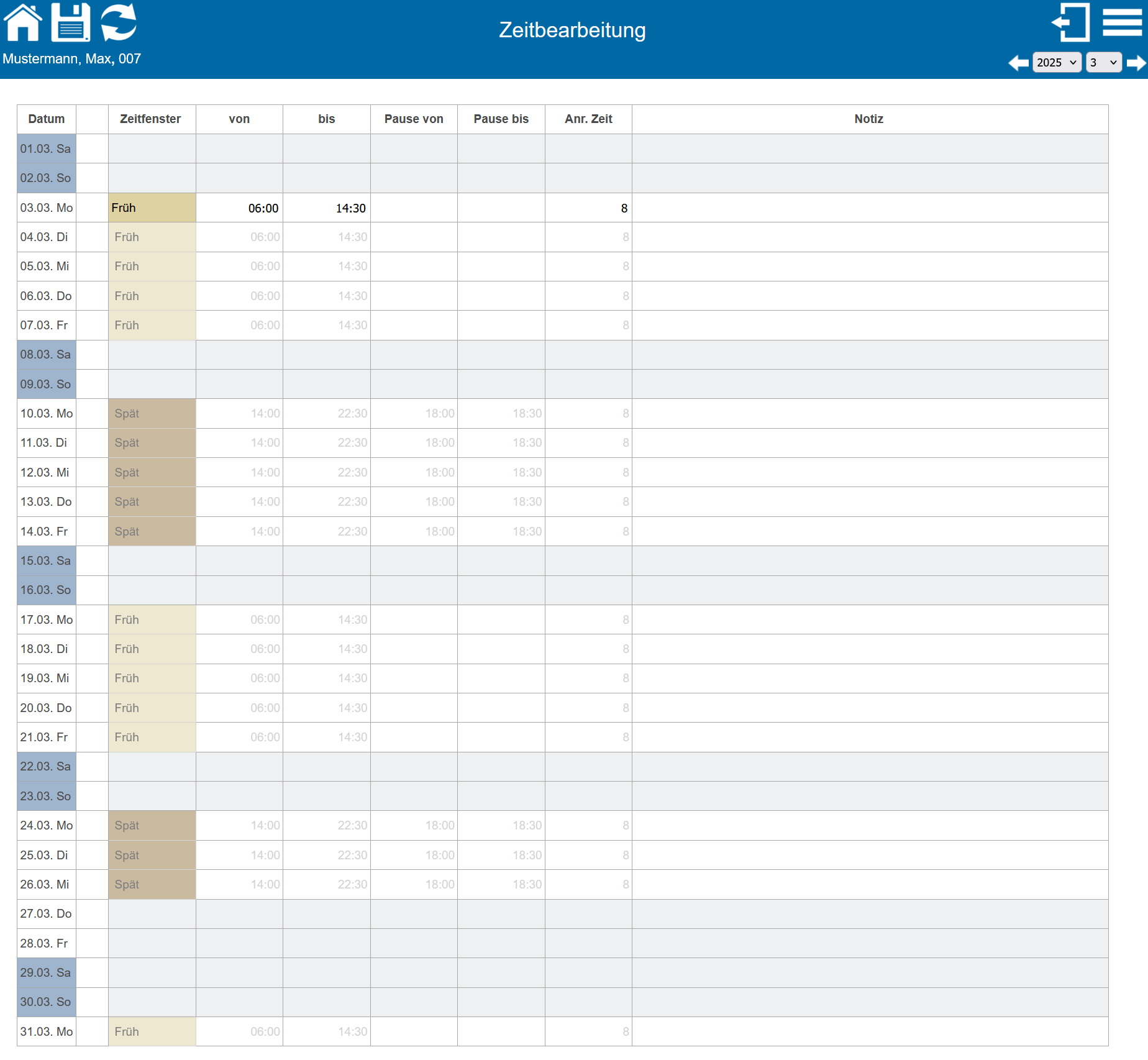This screenshot has height=1060, width=1148.
Task: Click the Home icon
Action: coord(23,22)
